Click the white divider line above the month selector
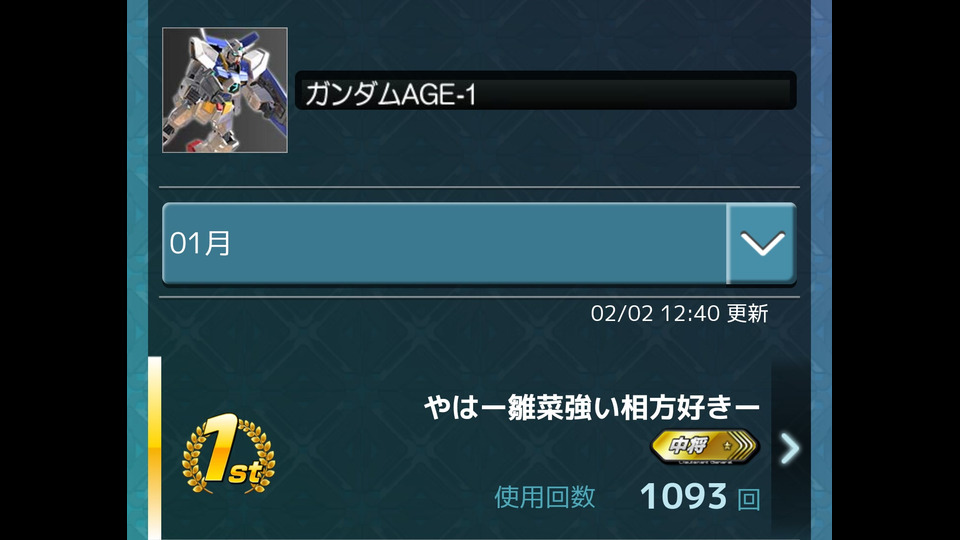This screenshot has height=540, width=960. pyautogui.click(x=479, y=187)
